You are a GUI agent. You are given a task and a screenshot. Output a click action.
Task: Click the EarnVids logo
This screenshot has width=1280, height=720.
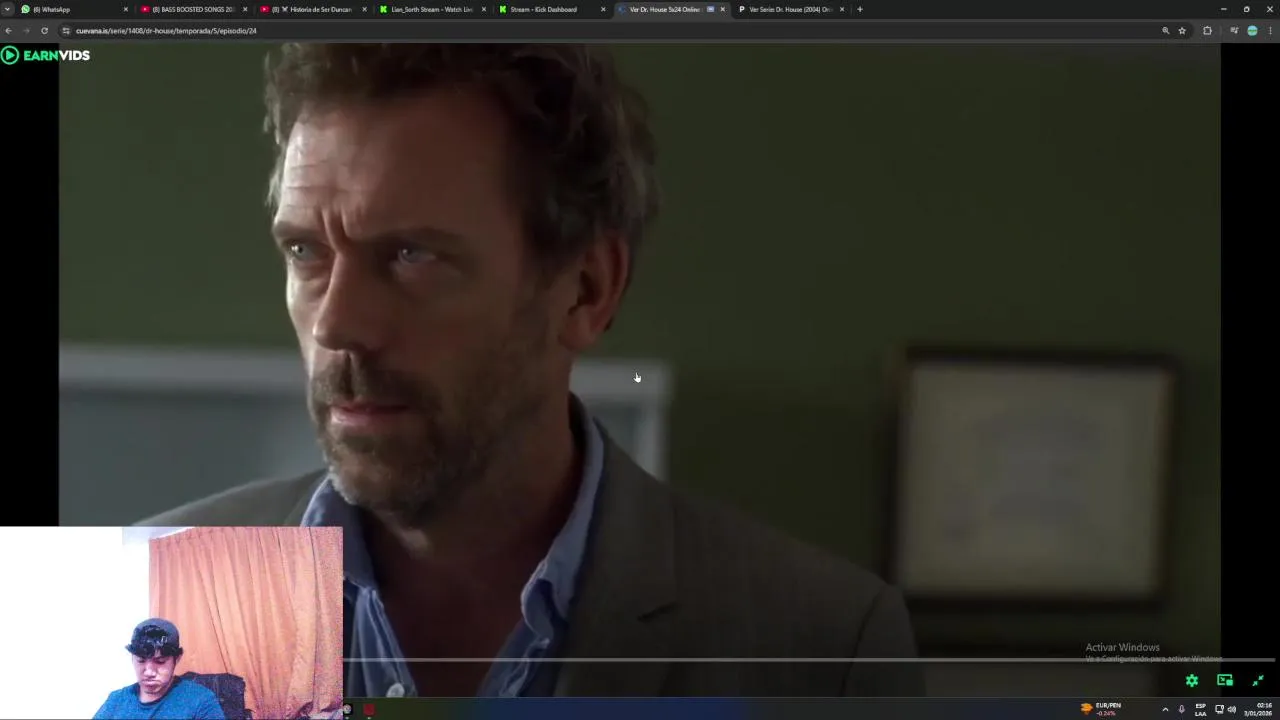[46, 55]
